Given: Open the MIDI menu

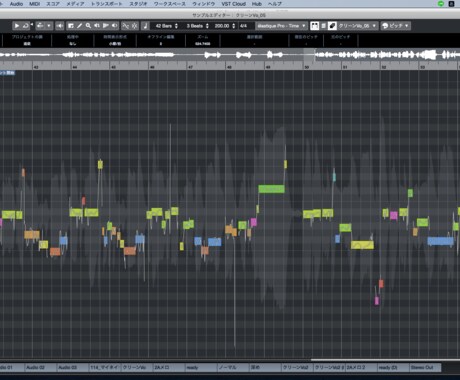Looking at the screenshot, I should tap(34, 4).
